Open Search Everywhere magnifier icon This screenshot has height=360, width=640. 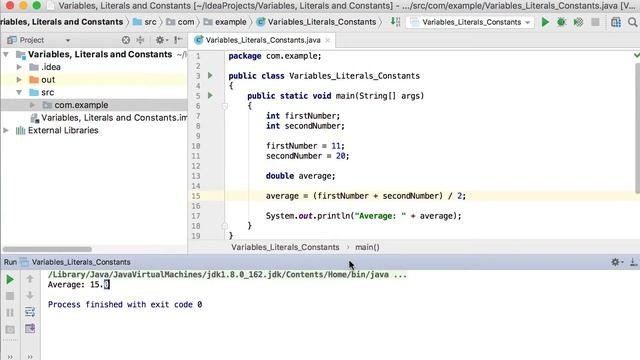633,22
